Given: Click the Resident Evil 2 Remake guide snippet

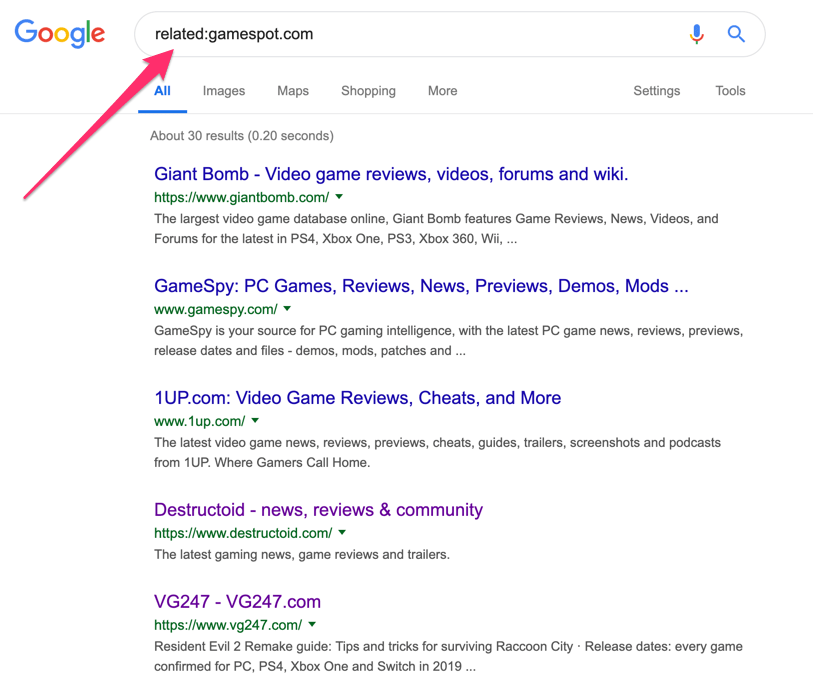Looking at the screenshot, I should pos(448,656).
